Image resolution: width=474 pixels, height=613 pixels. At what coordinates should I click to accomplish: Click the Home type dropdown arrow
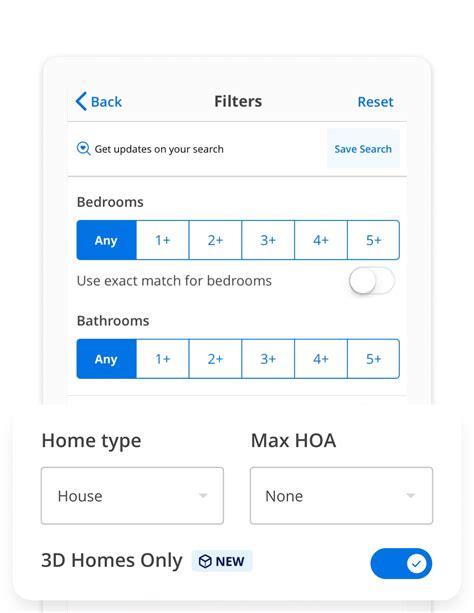click(x=203, y=495)
